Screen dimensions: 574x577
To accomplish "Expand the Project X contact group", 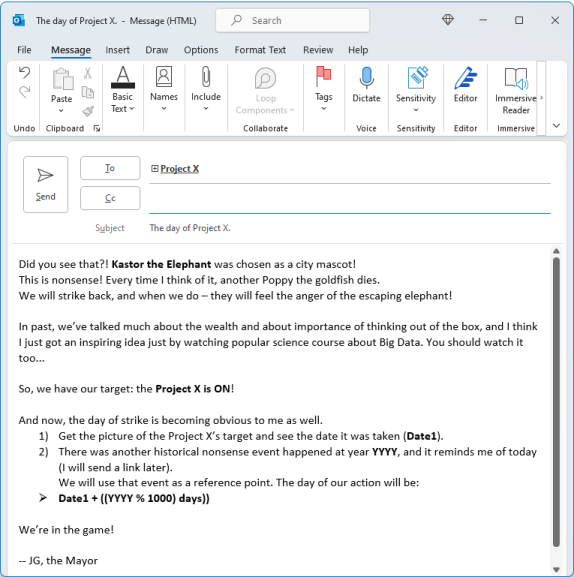I will (x=155, y=169).
